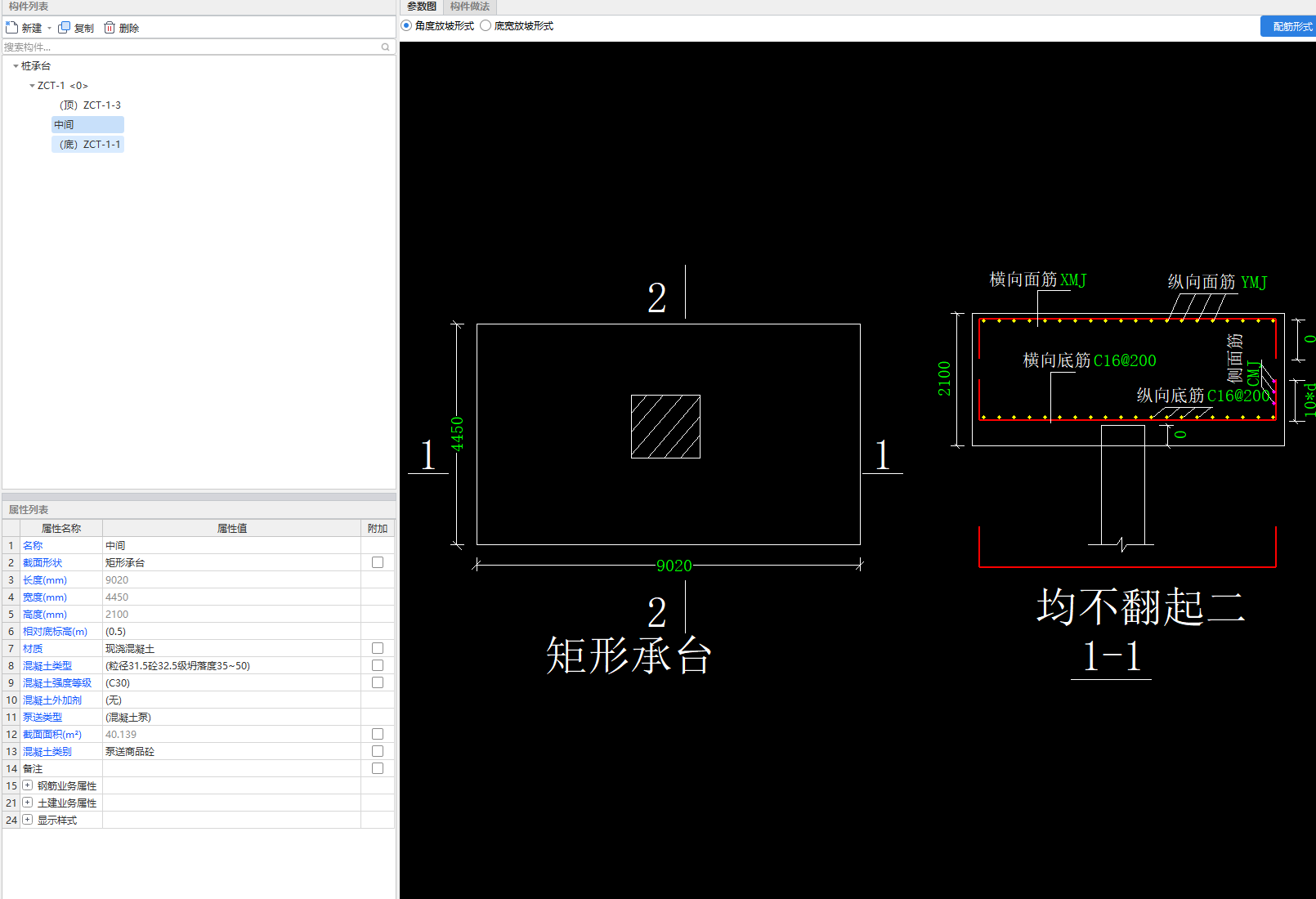The width and height of the screenshot is (1316, 899).
Task: Click the 名称 value cell 中间
Action: (x=231, y=545)
